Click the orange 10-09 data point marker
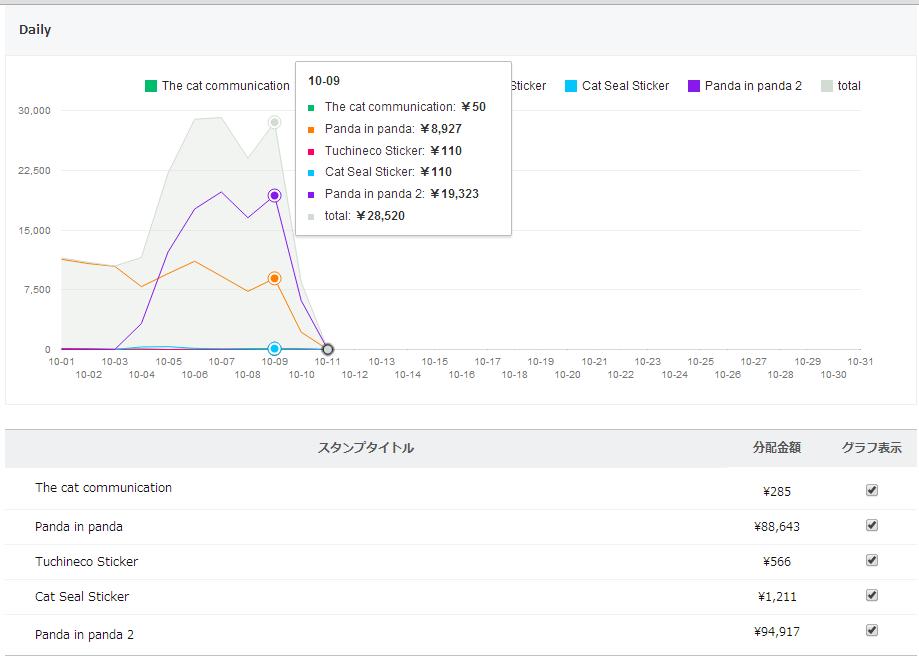 274,278
